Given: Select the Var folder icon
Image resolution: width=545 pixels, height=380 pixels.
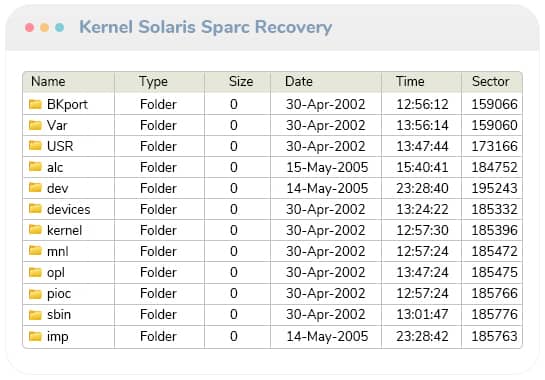Looking at the screenshot, I should 35,125.
